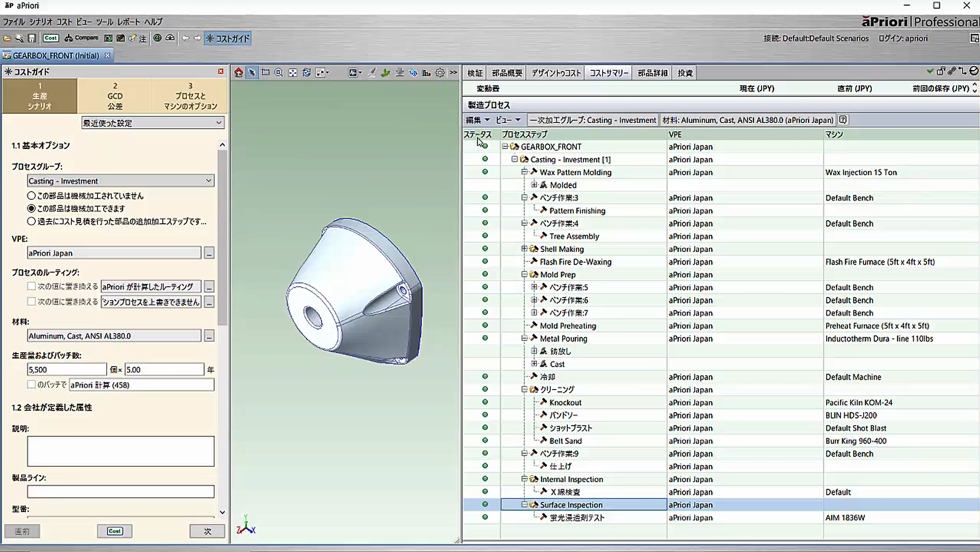Screen dimensions: 980x552
Task: Open プロセスグループ Casting - Investment dropdown
Action: 121,181
